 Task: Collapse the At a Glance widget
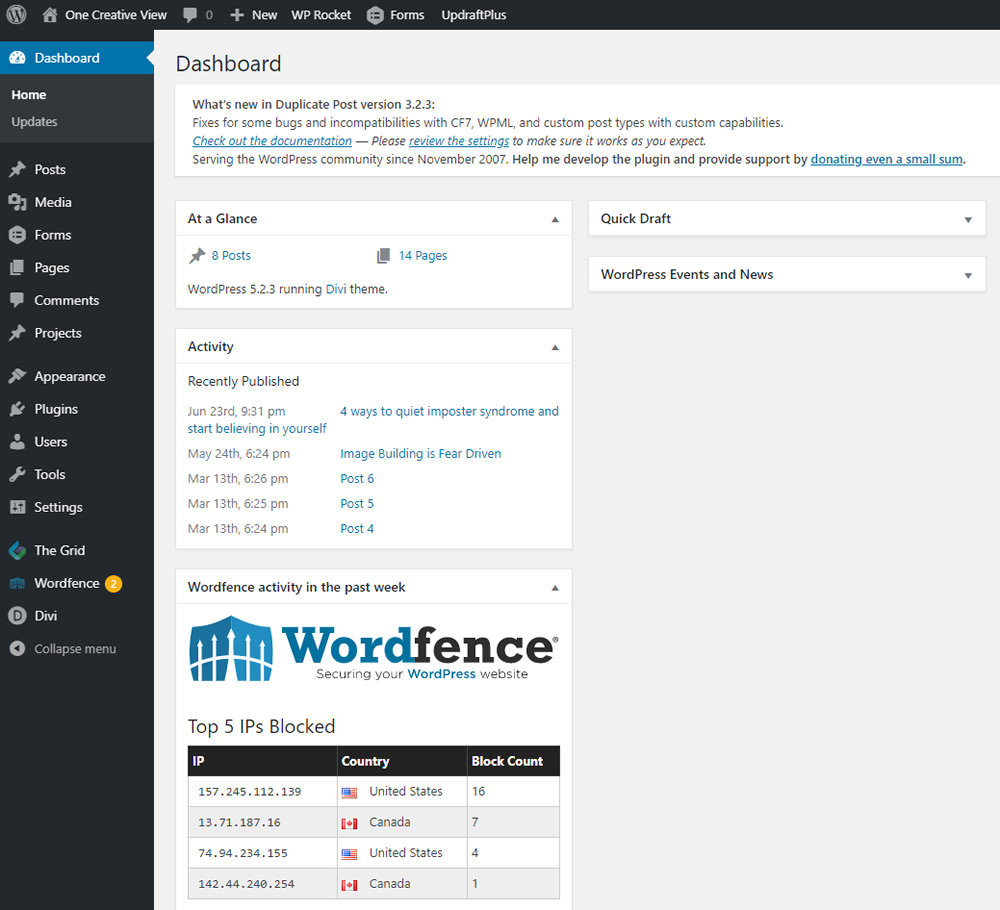tap(555, 219)
